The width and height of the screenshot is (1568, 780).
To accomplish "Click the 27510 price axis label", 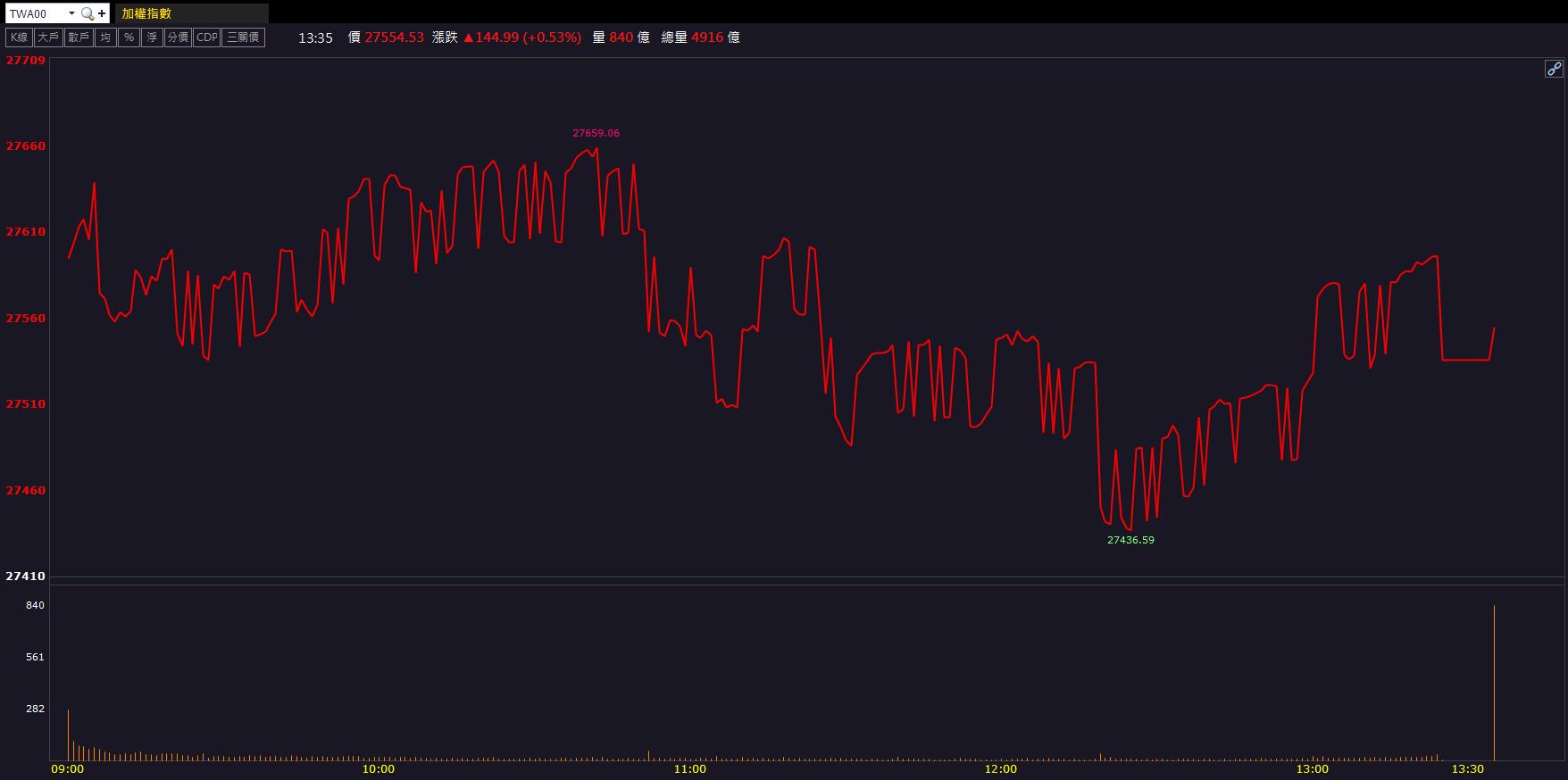I will tap(25, 404).
